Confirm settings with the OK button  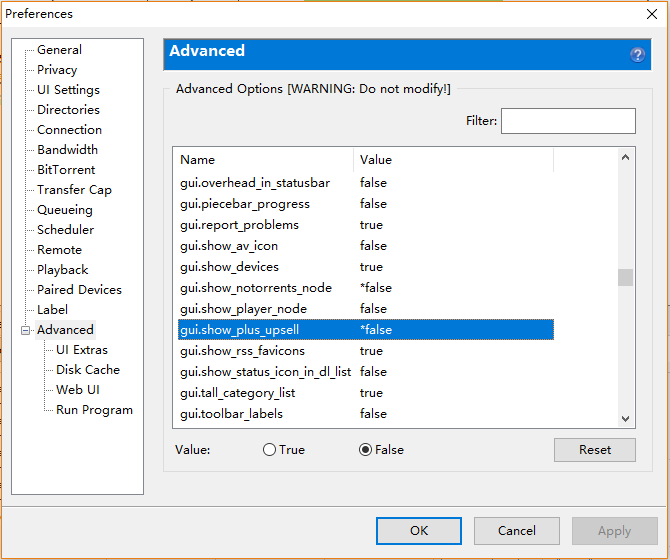[419, 531]
